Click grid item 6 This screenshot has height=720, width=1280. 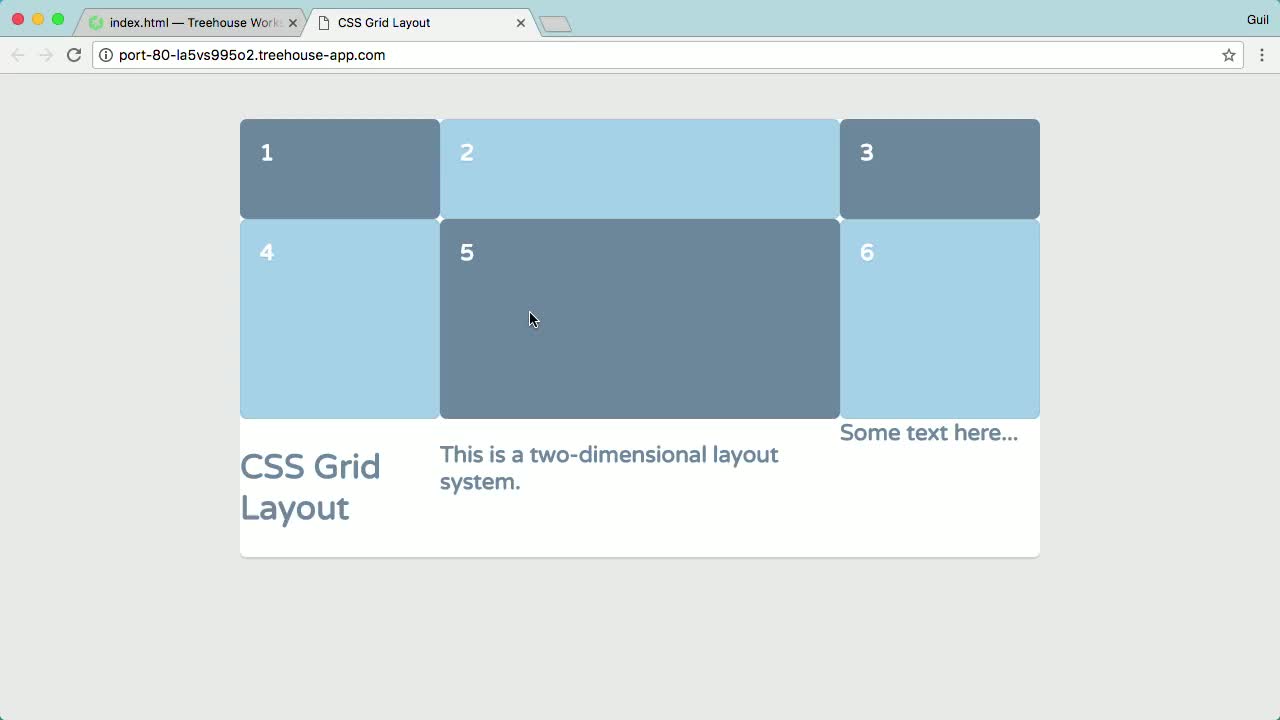point(939,318)
